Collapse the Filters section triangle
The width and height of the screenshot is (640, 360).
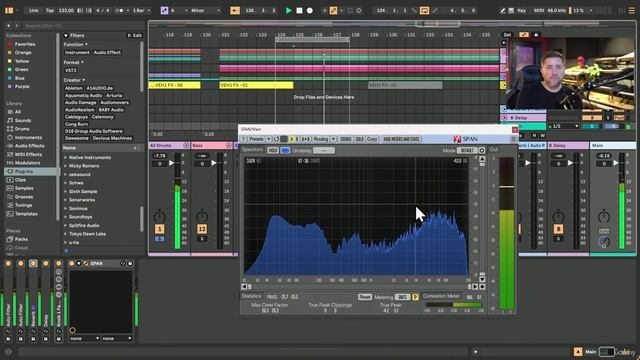click(66, 36)
